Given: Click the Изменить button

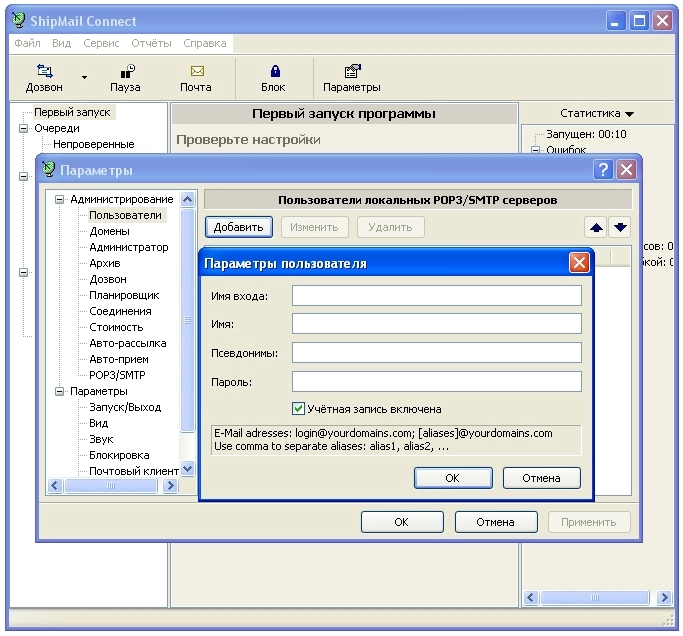Looking at the screenshot, I should pos(314,227).
